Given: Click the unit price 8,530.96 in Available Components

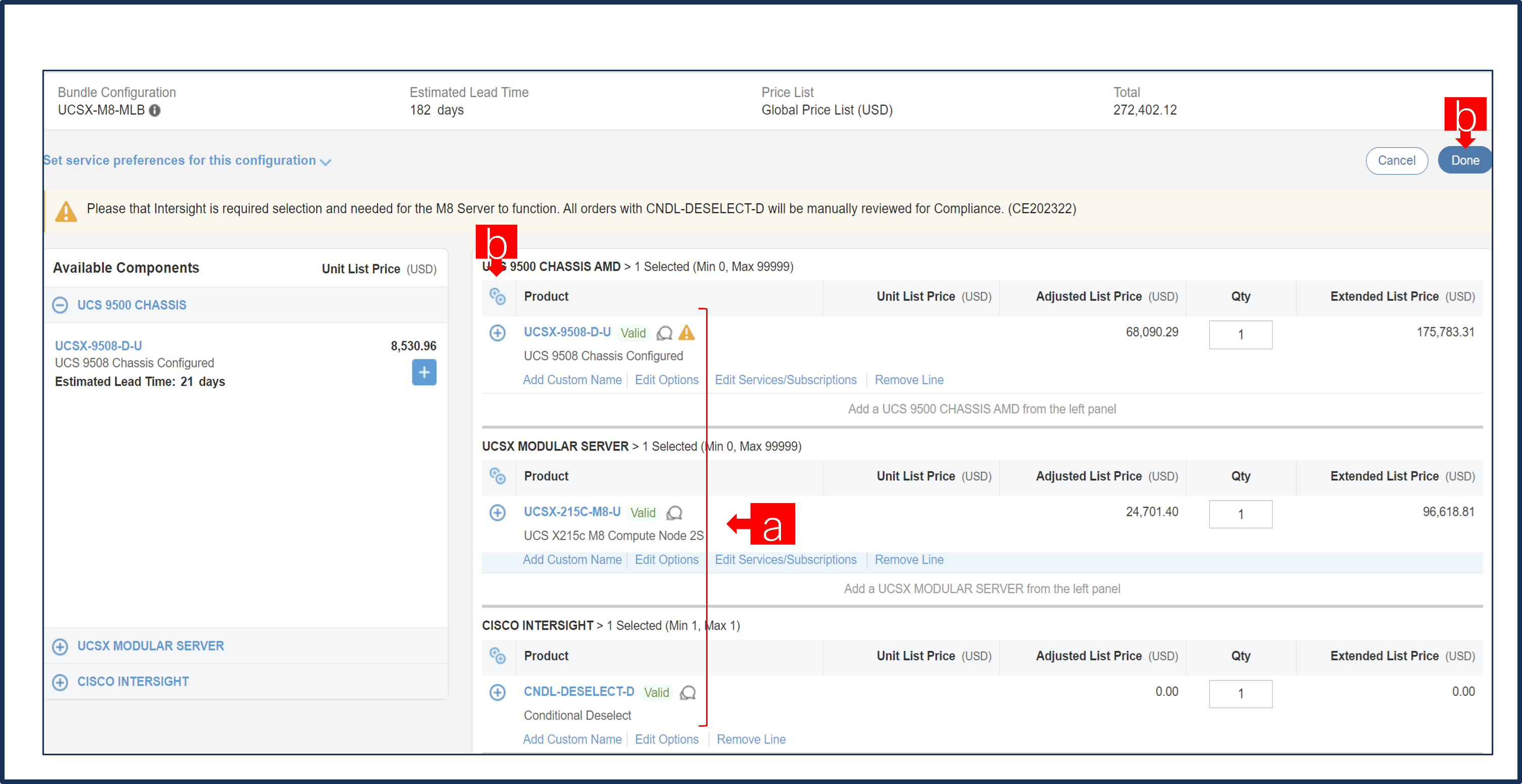Looking at the screenshot, I should [413, 346].
